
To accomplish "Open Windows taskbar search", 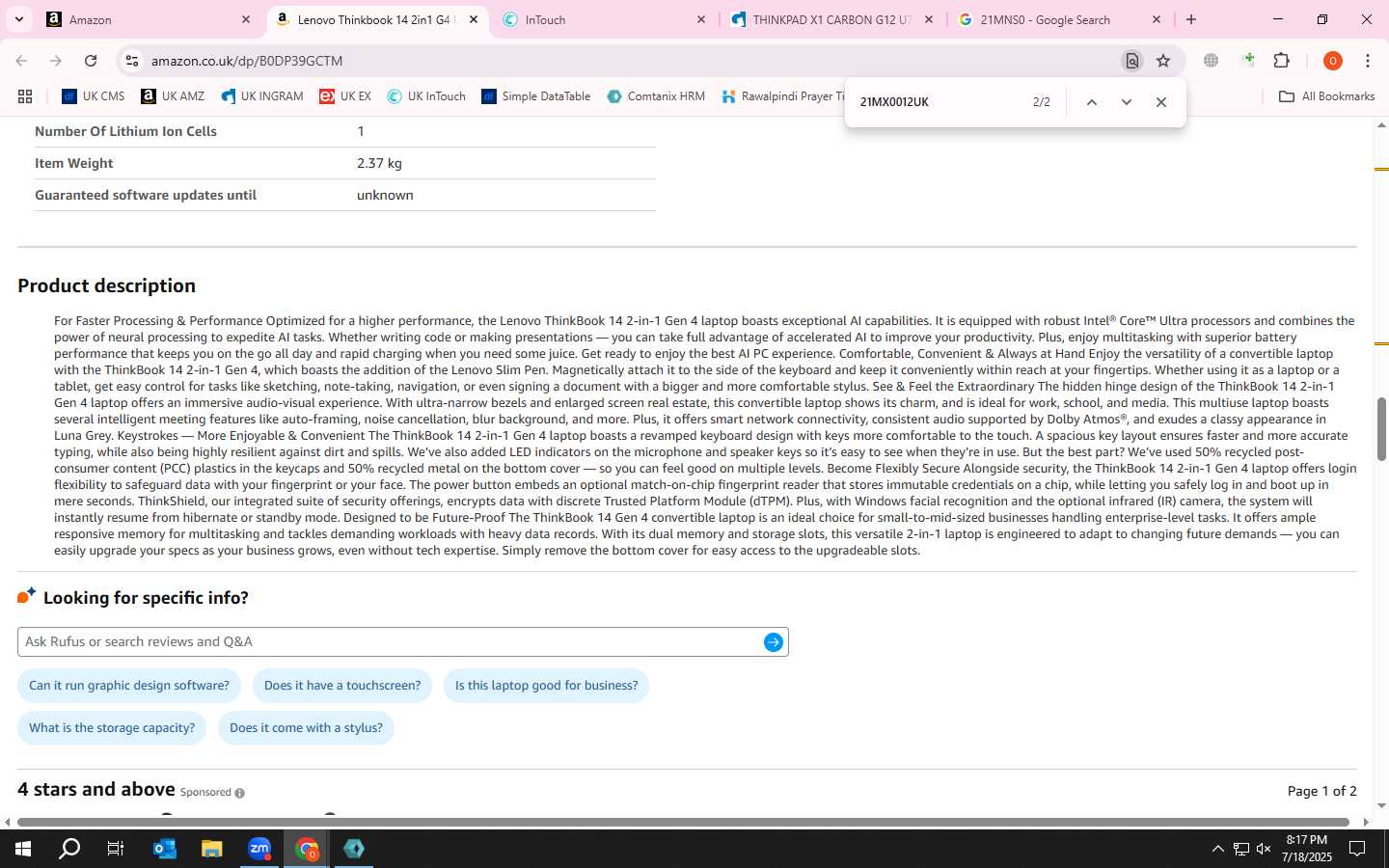I will coord(69,849).
